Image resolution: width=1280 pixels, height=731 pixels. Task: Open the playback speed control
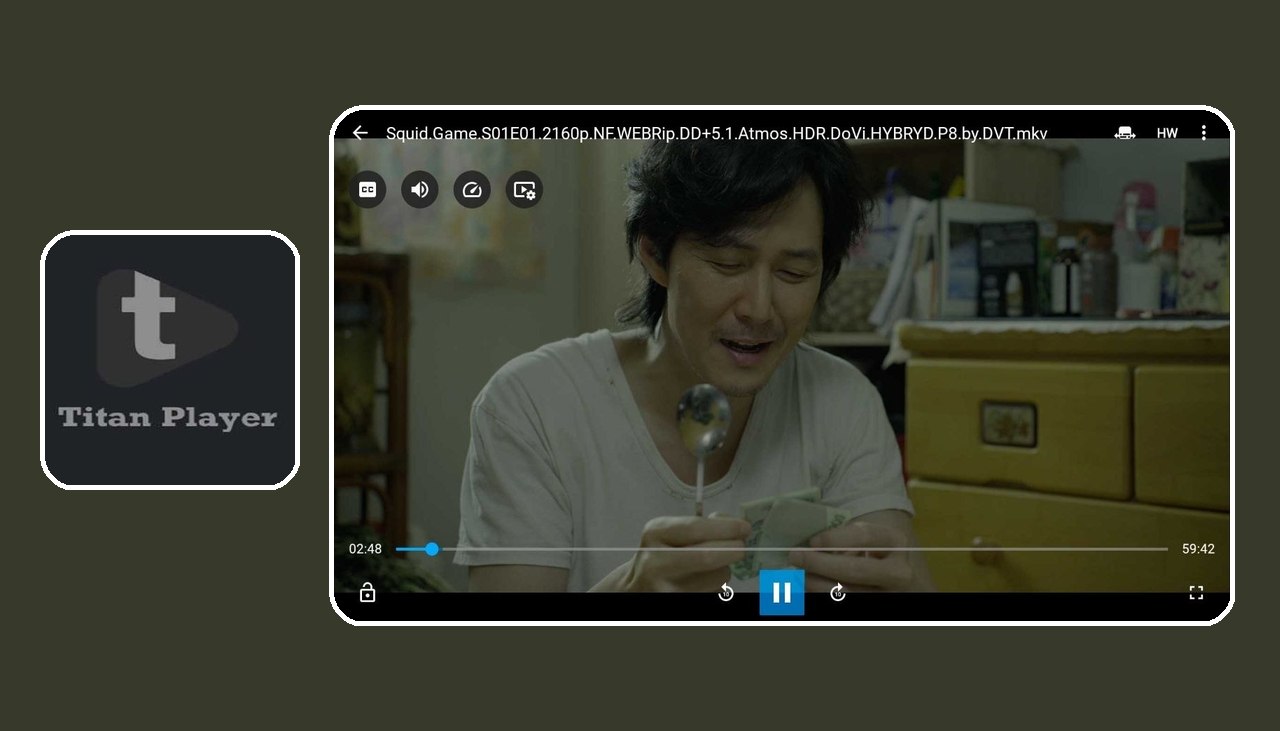pyautogui.click(x=472, y=190)
